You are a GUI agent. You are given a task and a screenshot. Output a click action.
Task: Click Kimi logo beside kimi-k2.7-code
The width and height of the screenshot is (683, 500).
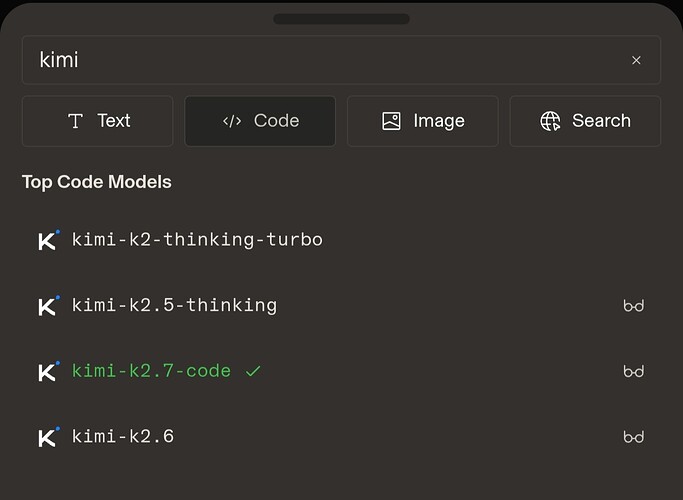(49, 372)
